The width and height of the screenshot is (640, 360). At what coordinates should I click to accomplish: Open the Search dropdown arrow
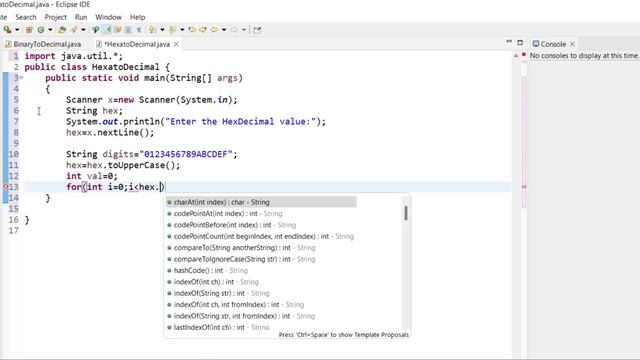tap(83, 30)
